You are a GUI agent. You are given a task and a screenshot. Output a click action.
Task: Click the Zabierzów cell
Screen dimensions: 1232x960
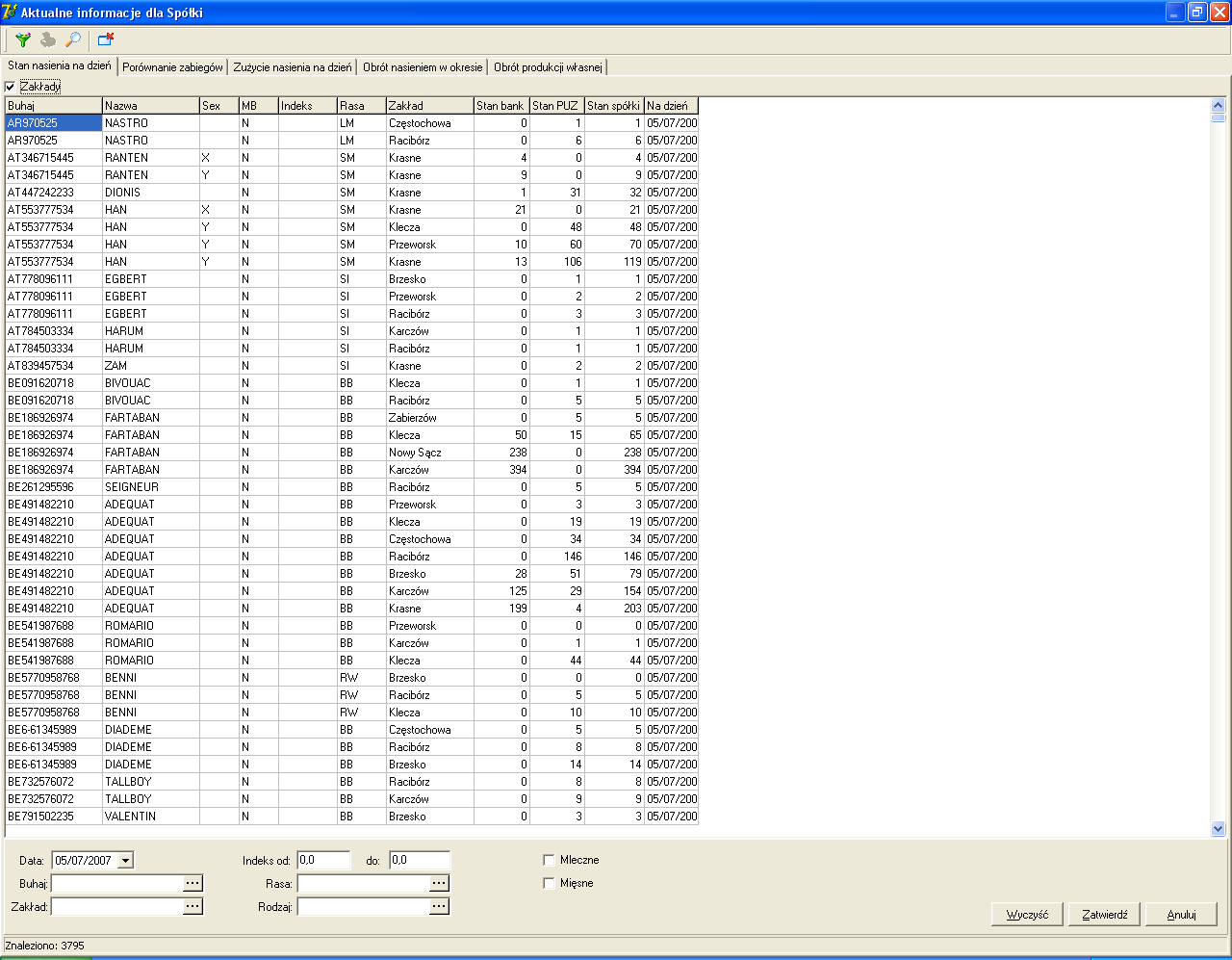click(x=430, y=418)
